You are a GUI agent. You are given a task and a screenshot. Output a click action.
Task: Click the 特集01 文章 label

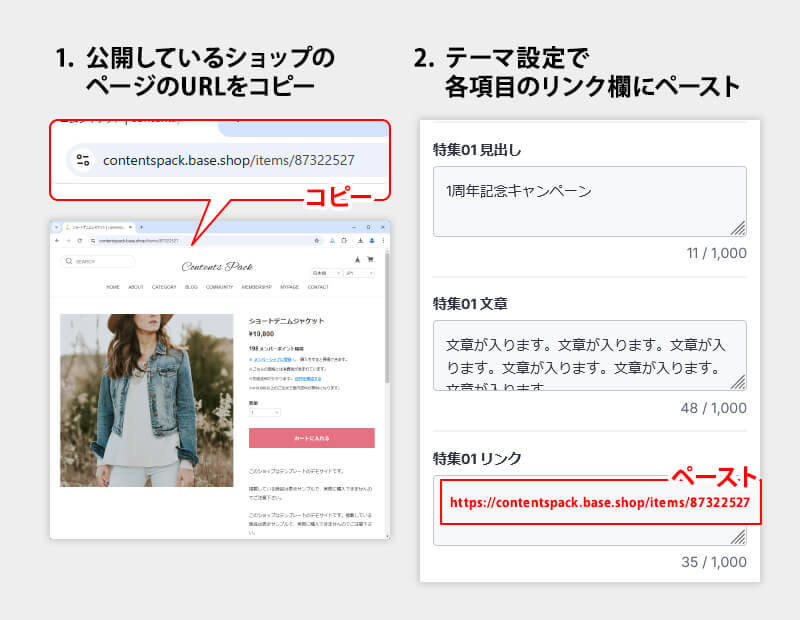pos(470,304)
